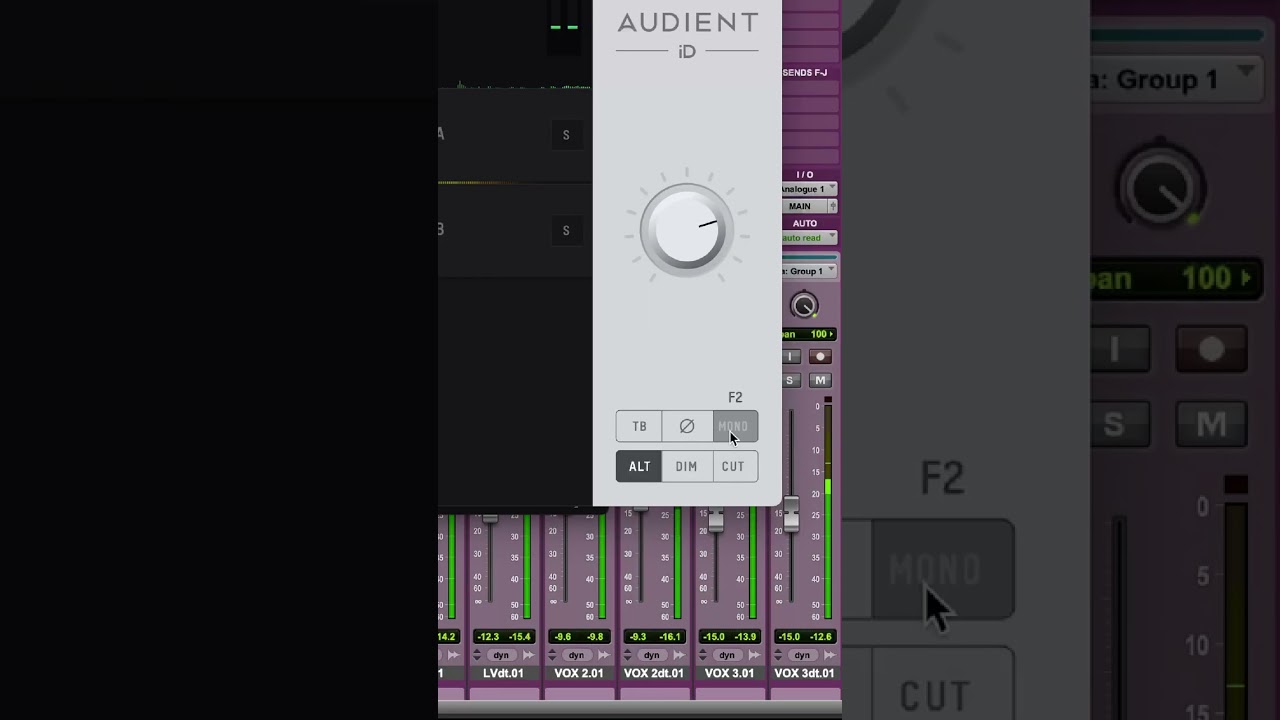The height and width of the screenshot is (720, 1280).
Task: Open the dyn selector on VOX 3dt.01
Action: coord(802,655)
